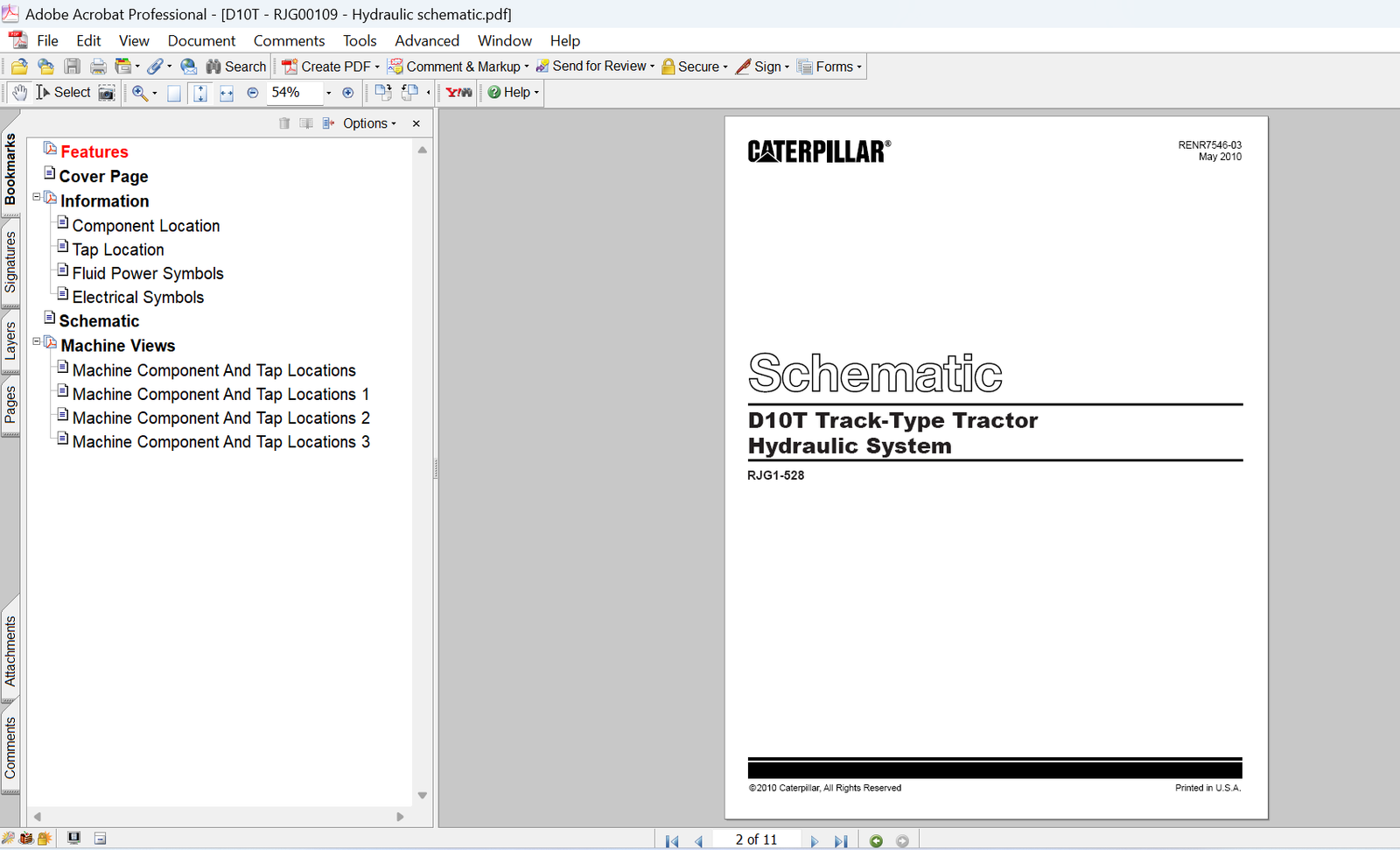Open the Help dropdown
1400x850 pixels.
(513, 93)
